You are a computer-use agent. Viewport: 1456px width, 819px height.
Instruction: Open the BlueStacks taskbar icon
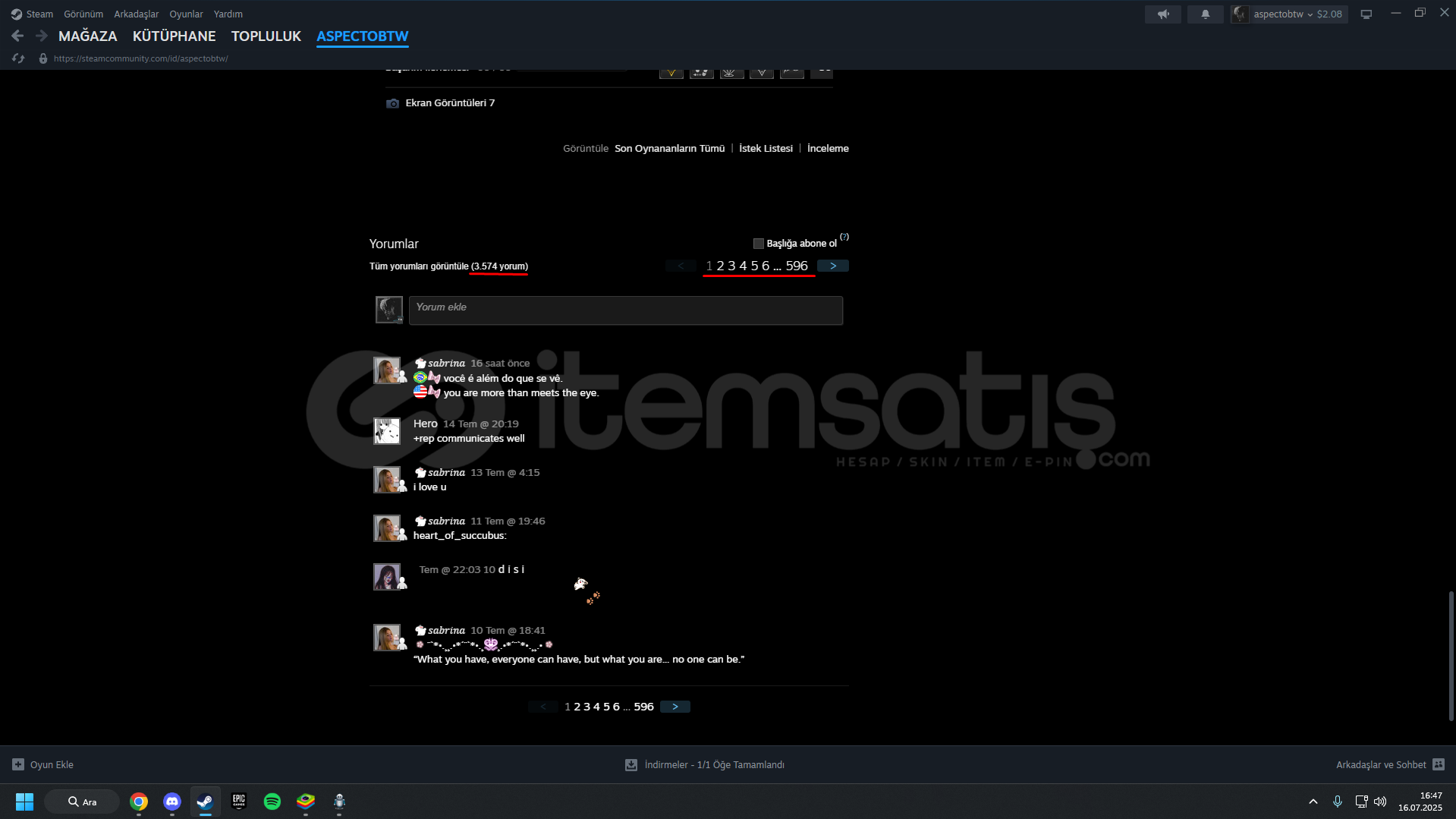(306, 802)
